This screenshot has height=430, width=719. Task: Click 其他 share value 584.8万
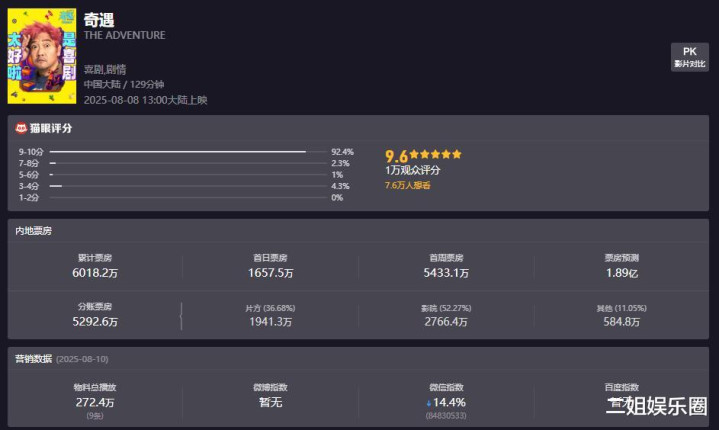click(622, 322)
